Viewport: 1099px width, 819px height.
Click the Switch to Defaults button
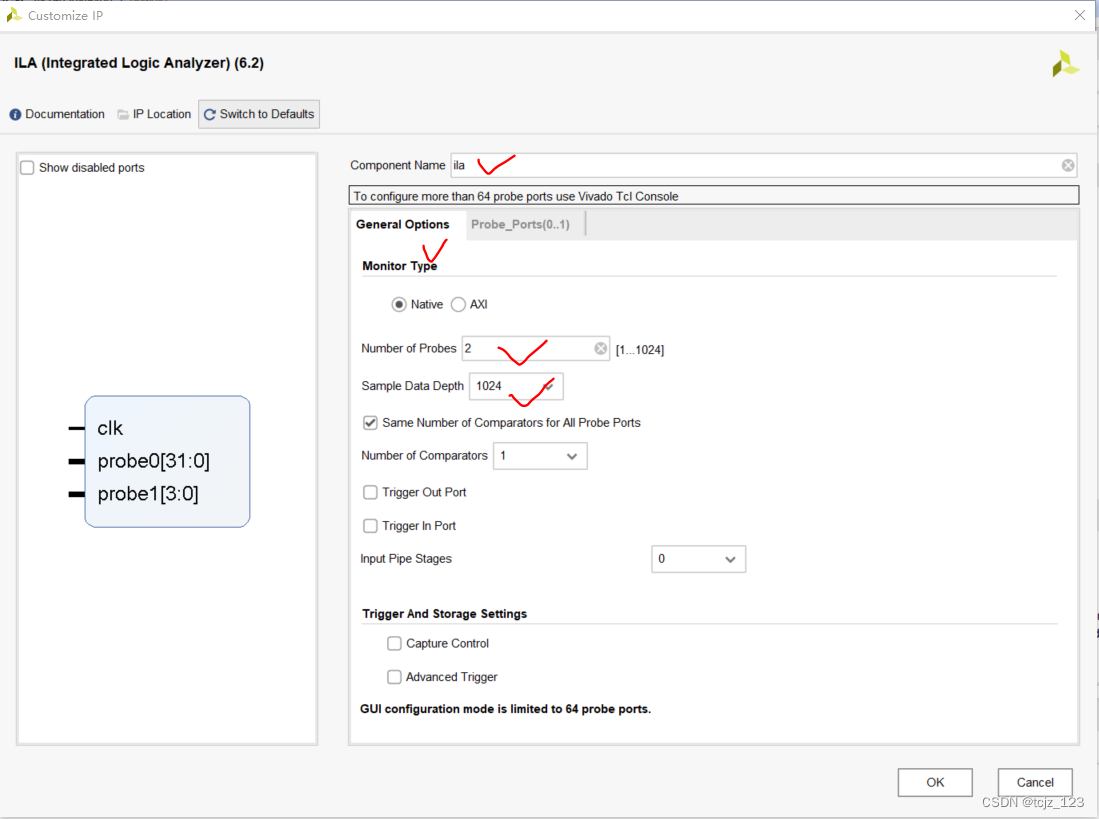pos(259,114)
